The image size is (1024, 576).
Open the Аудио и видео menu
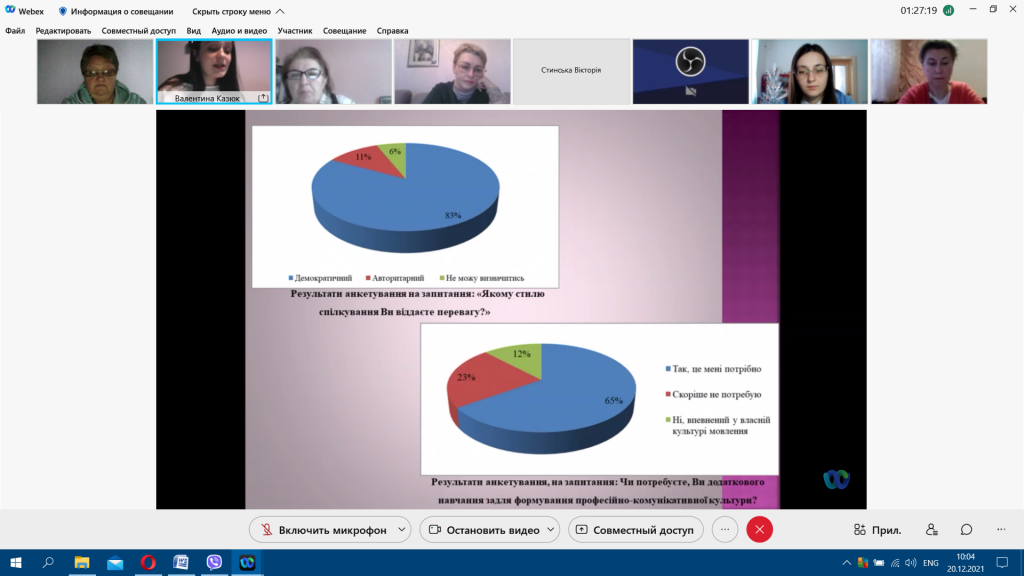(239, 31)
